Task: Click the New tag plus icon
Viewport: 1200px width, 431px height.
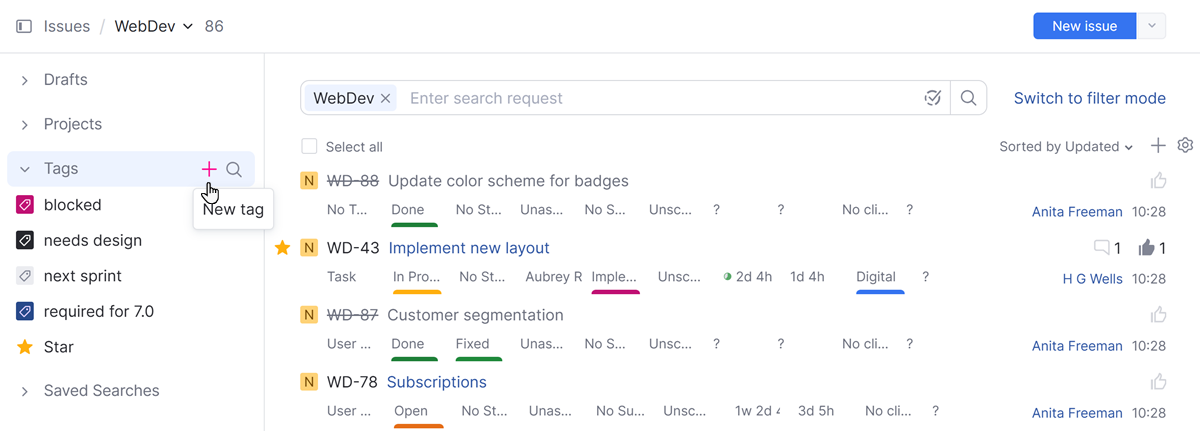Action: [209, 169]
